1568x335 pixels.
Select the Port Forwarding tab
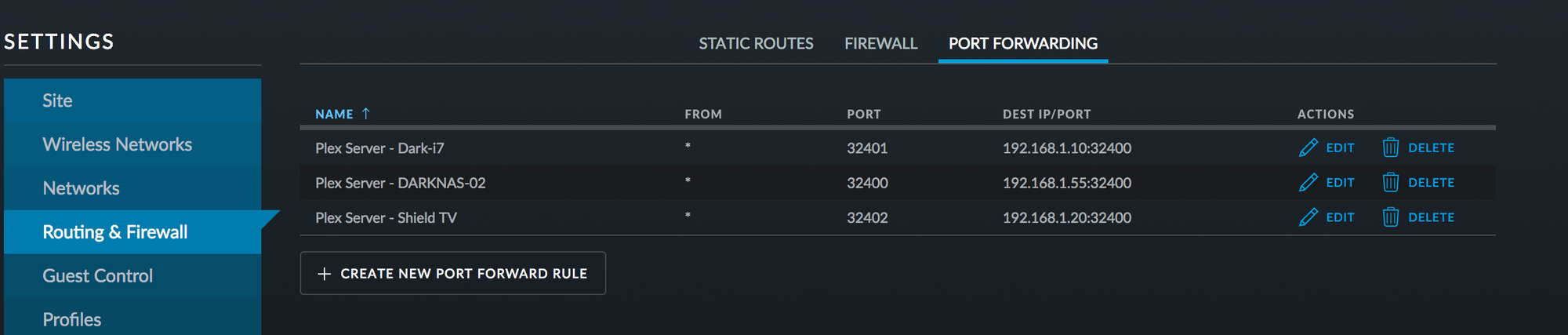pos(1022,44)
